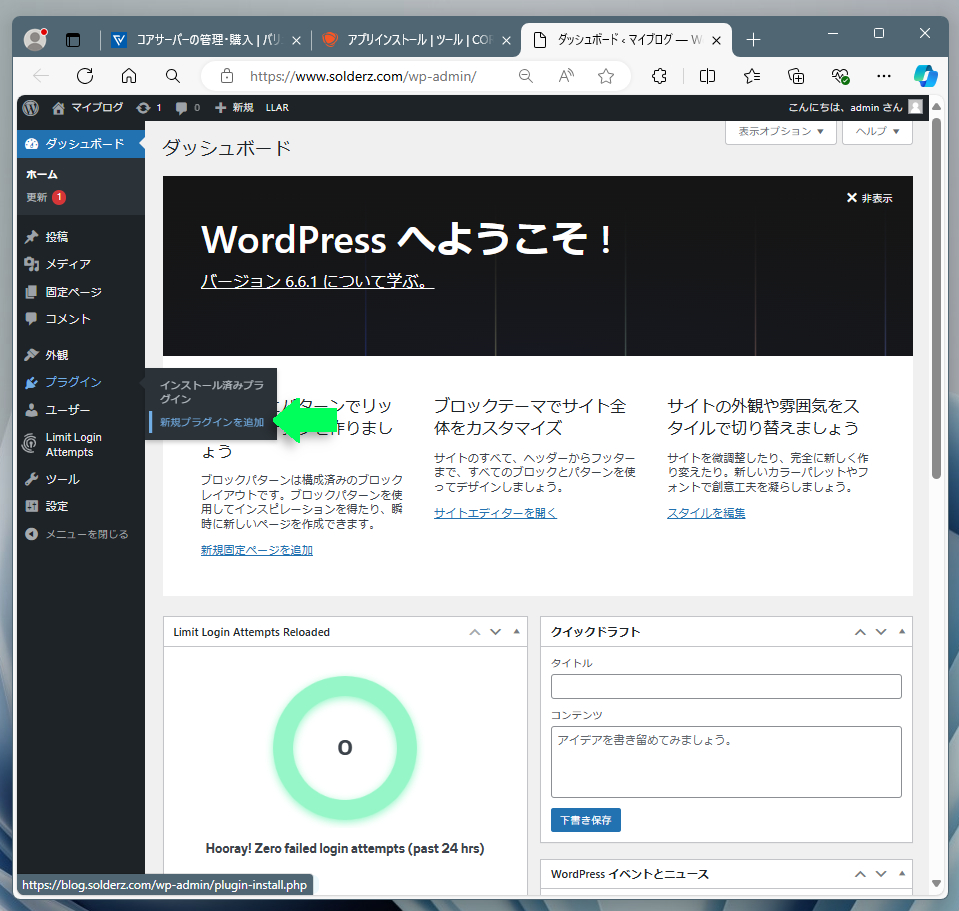Open Edge settings and more menu
The width and height of the screenshot is (959, 911).
tap(884, 76)
